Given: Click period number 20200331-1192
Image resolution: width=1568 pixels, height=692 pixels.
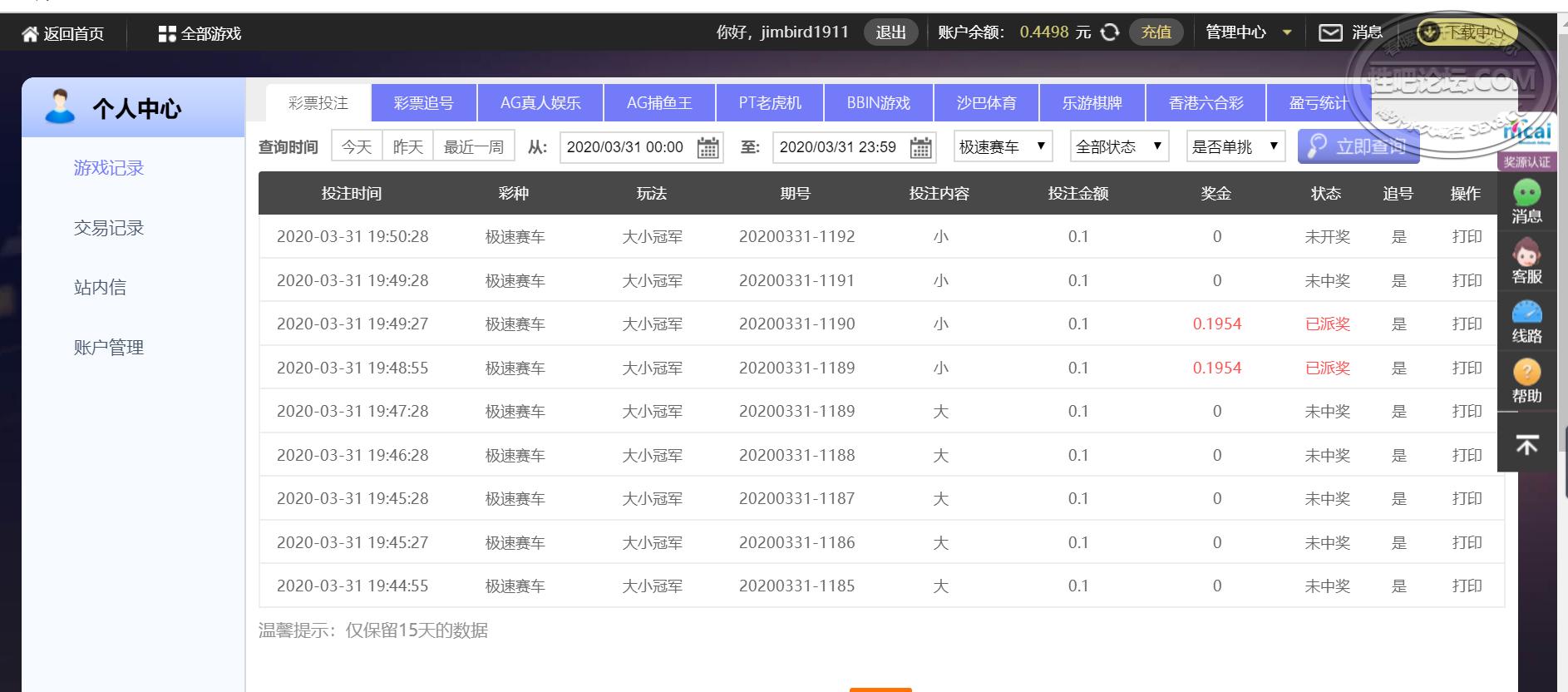Looking at the screenshot, I should (x=796, y=237).
